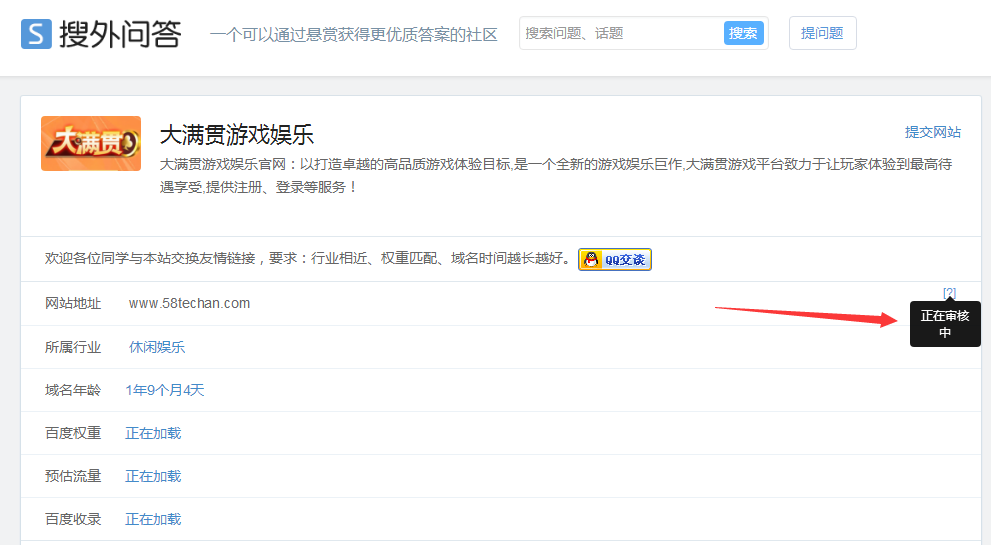Select the site slogan text beside logo
Screen dimensions: 991x545
354,34
